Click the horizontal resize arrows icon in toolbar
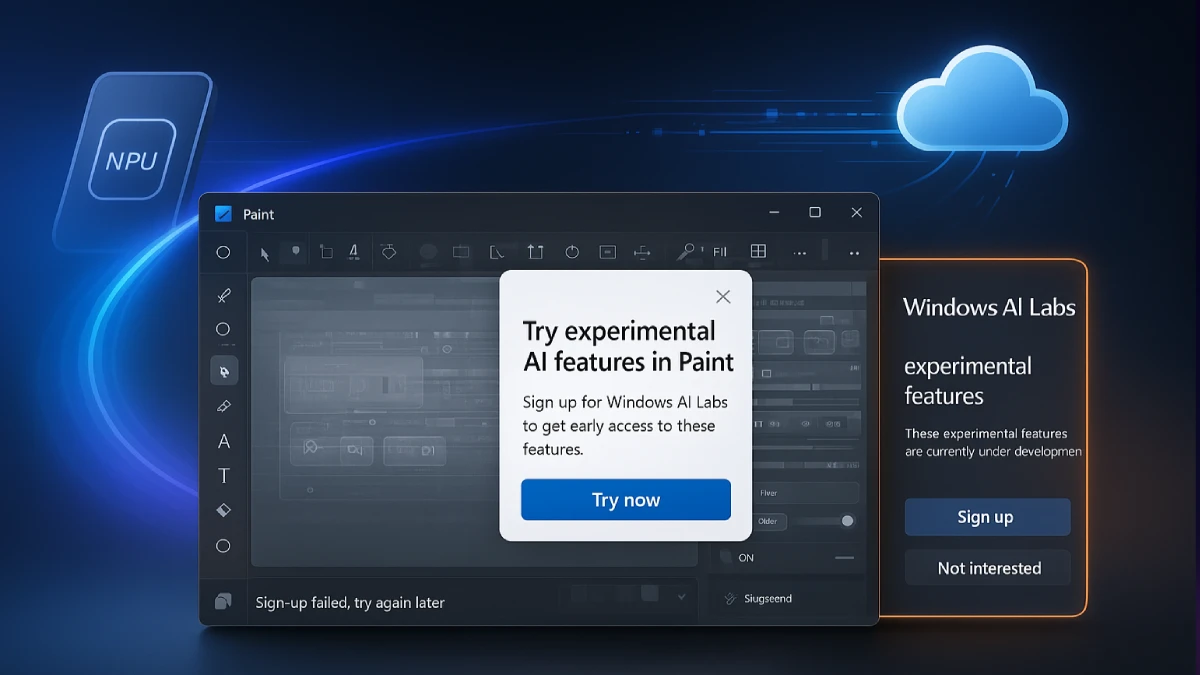This screenshot has width=1200, height=675. pos(643,253)
